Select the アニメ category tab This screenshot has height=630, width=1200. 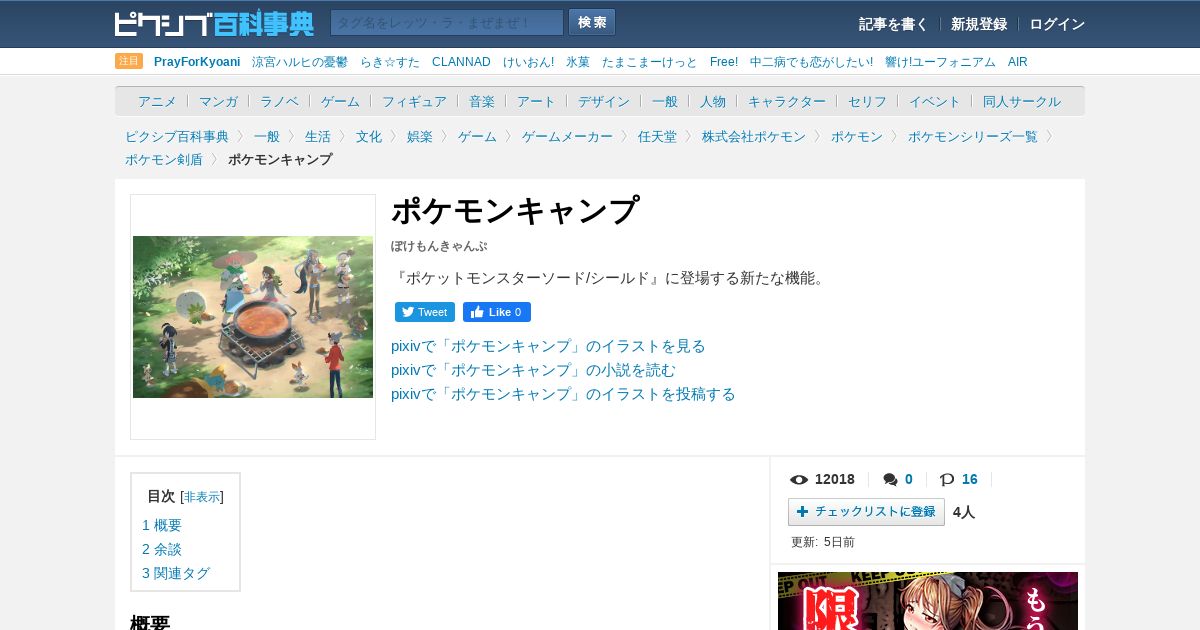[x=157, y=101]
